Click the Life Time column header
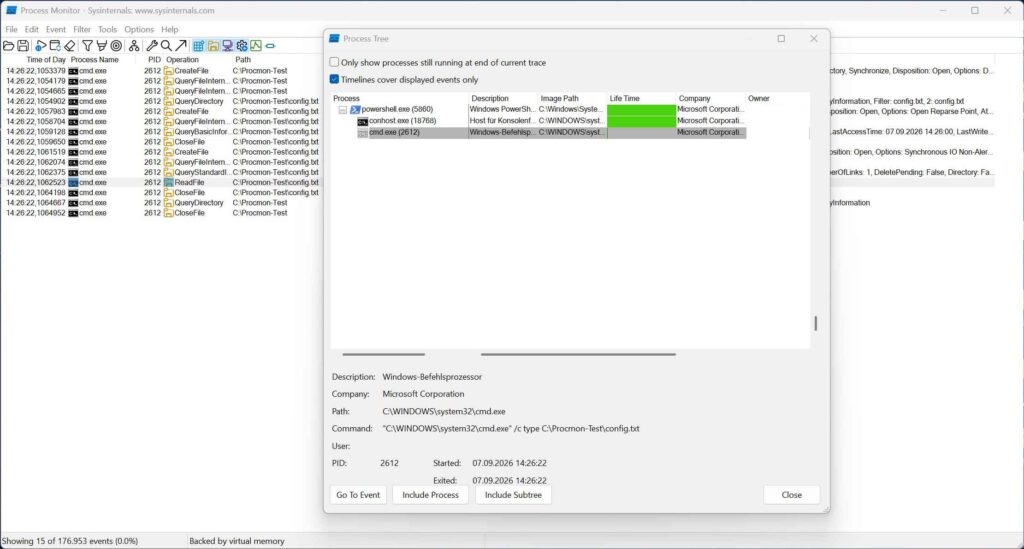 pos(641,99)
